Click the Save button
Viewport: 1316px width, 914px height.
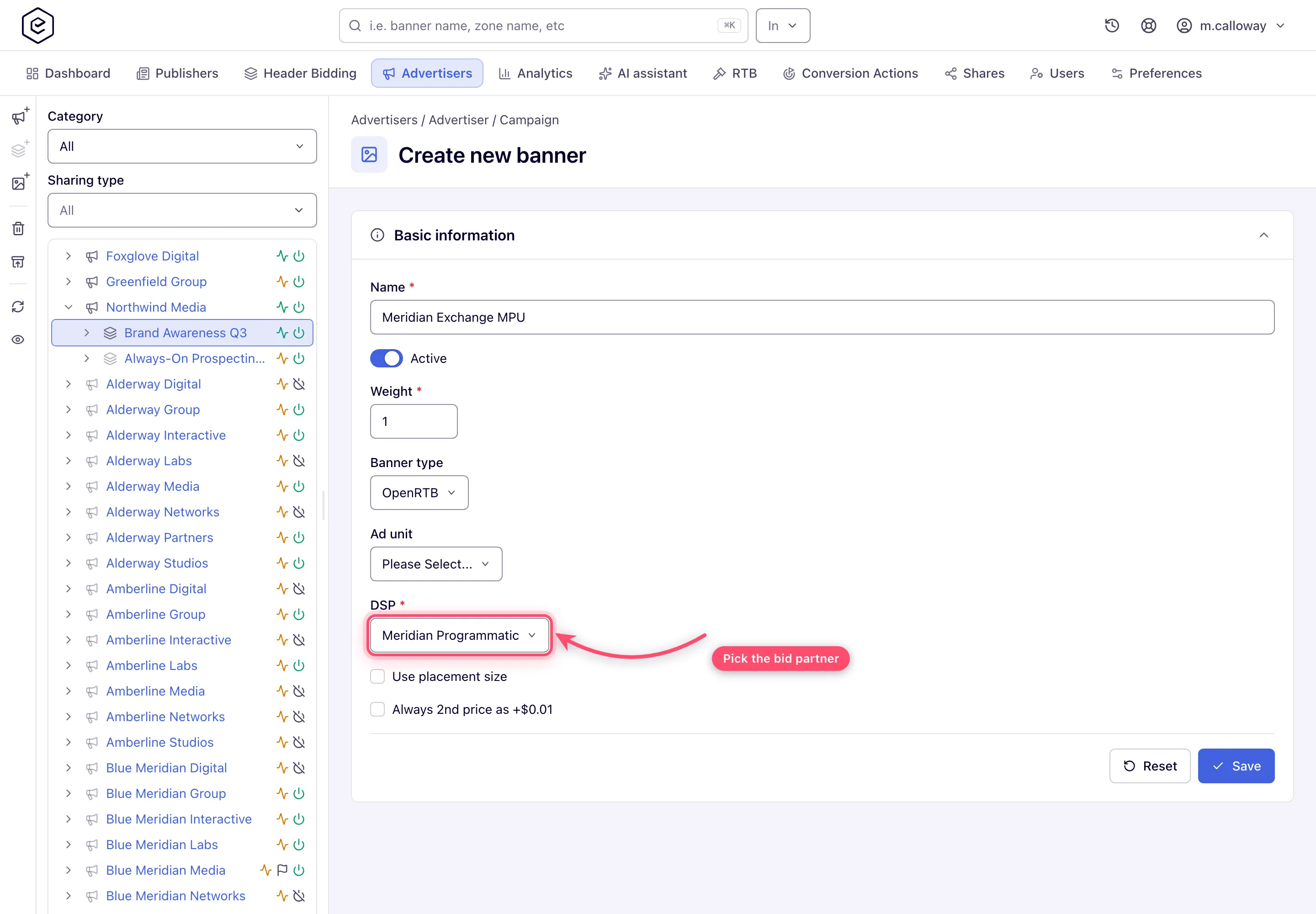1236,765
